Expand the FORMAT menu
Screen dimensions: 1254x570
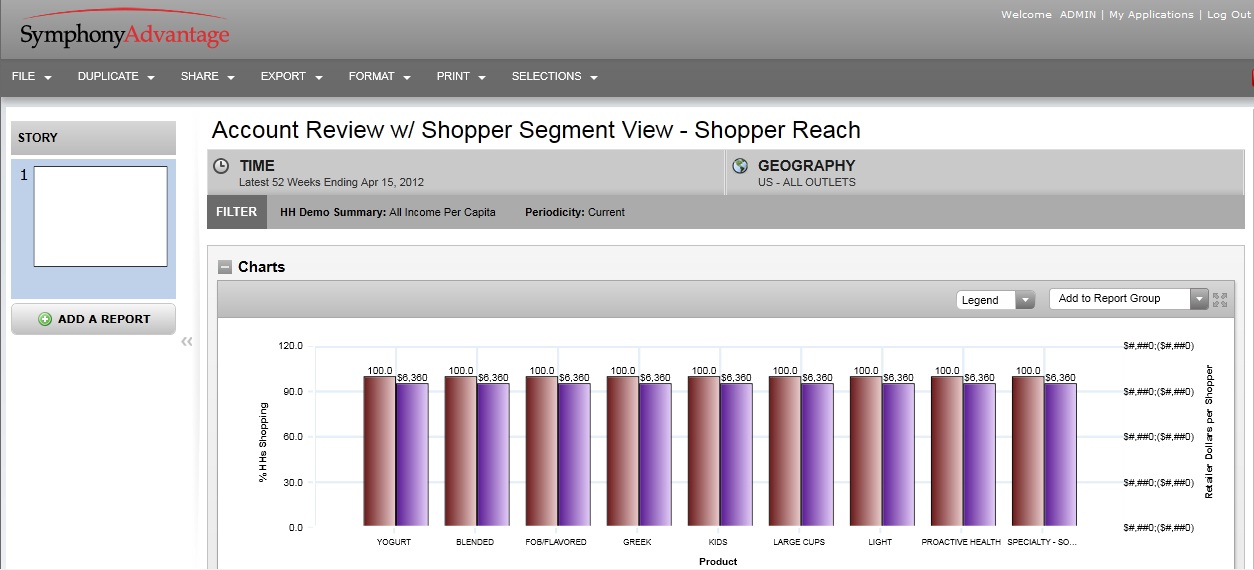click(x=379, y=77)
